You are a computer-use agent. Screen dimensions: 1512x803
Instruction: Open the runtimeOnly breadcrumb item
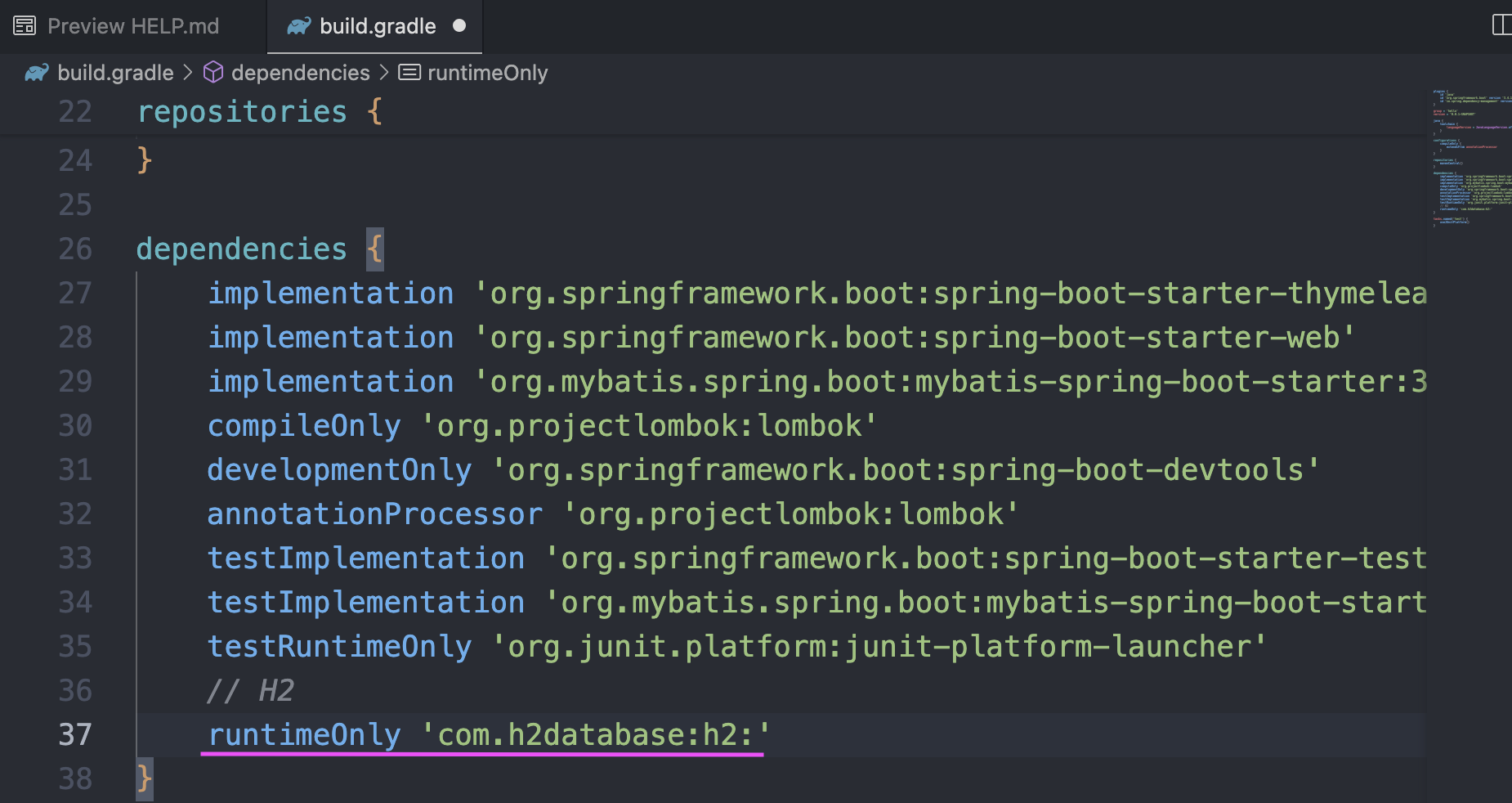(487, 73)
